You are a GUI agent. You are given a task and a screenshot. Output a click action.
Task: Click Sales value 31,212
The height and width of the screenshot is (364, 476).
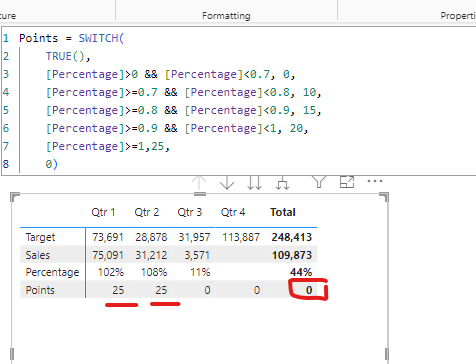click(x=151, y=255)
